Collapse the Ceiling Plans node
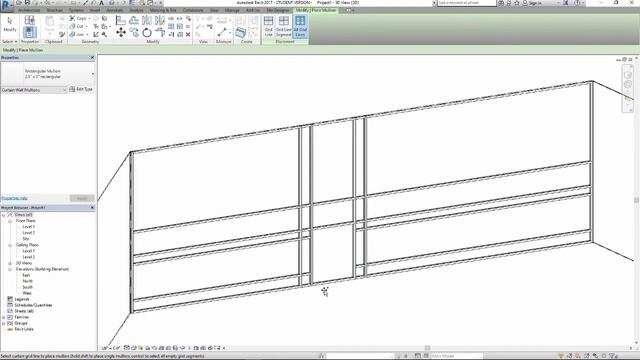 (10, 245)
